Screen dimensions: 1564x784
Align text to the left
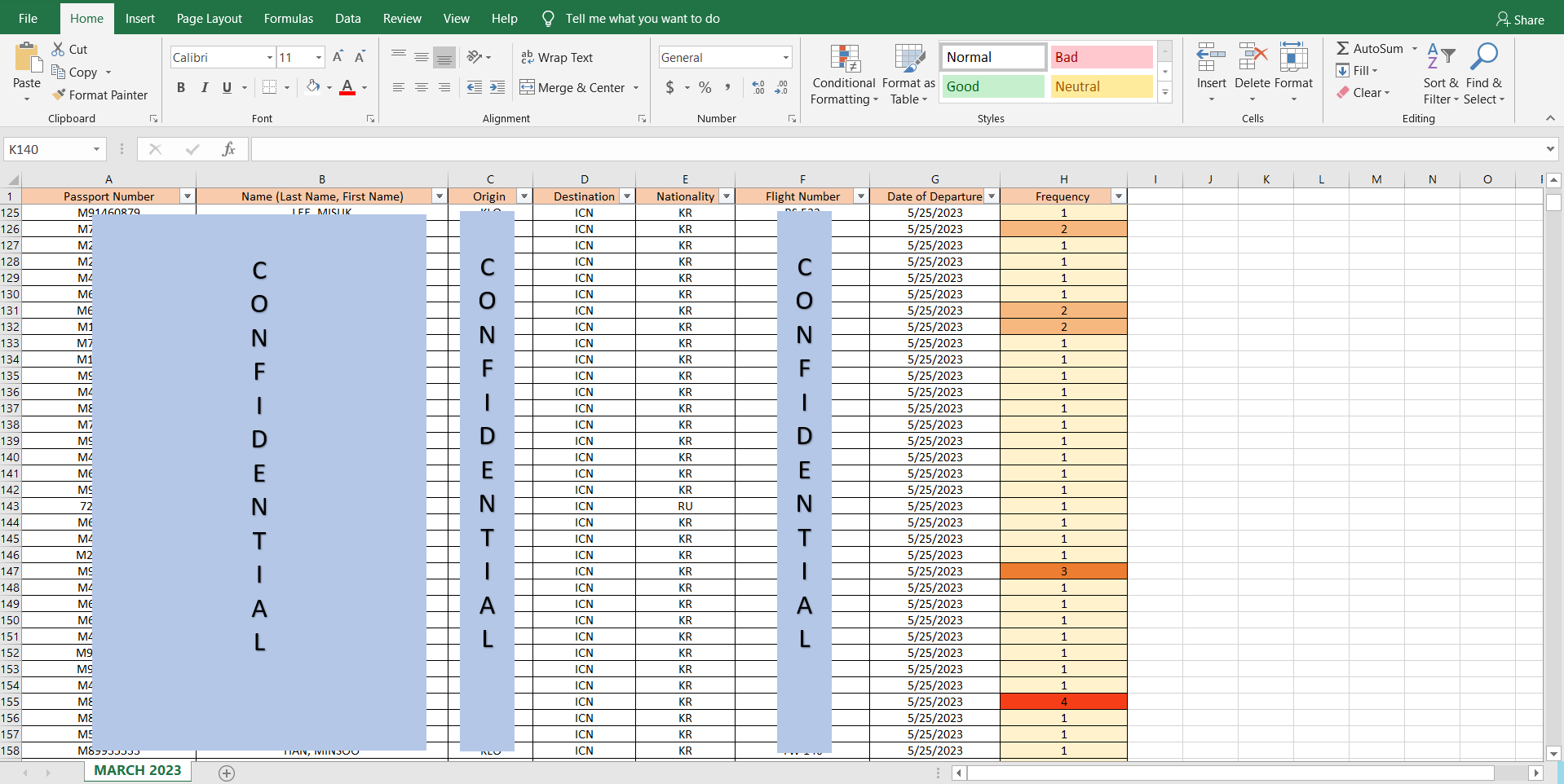(x=398, y=87)
